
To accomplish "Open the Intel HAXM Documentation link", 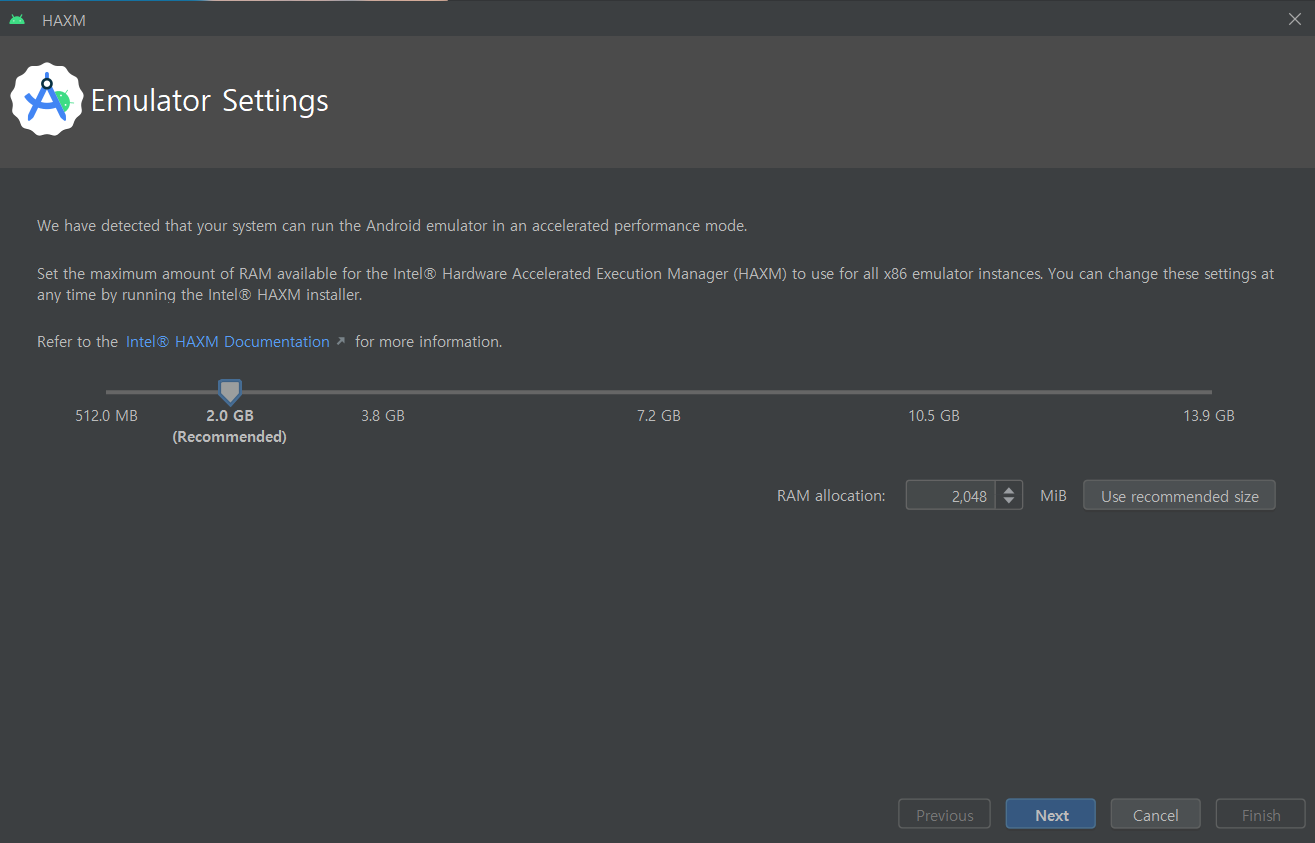I will 227,342.
